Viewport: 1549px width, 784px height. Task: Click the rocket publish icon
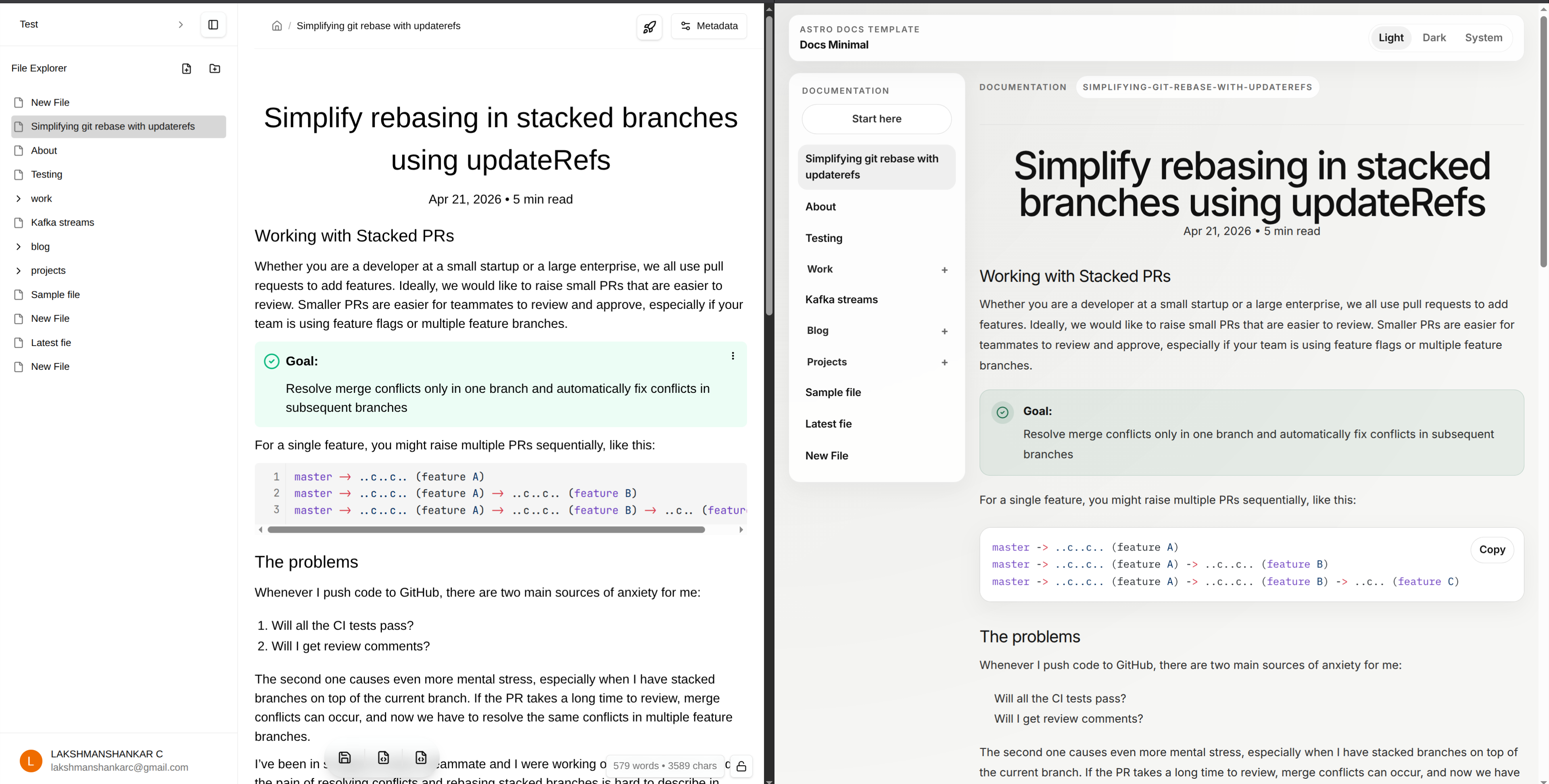649,27
